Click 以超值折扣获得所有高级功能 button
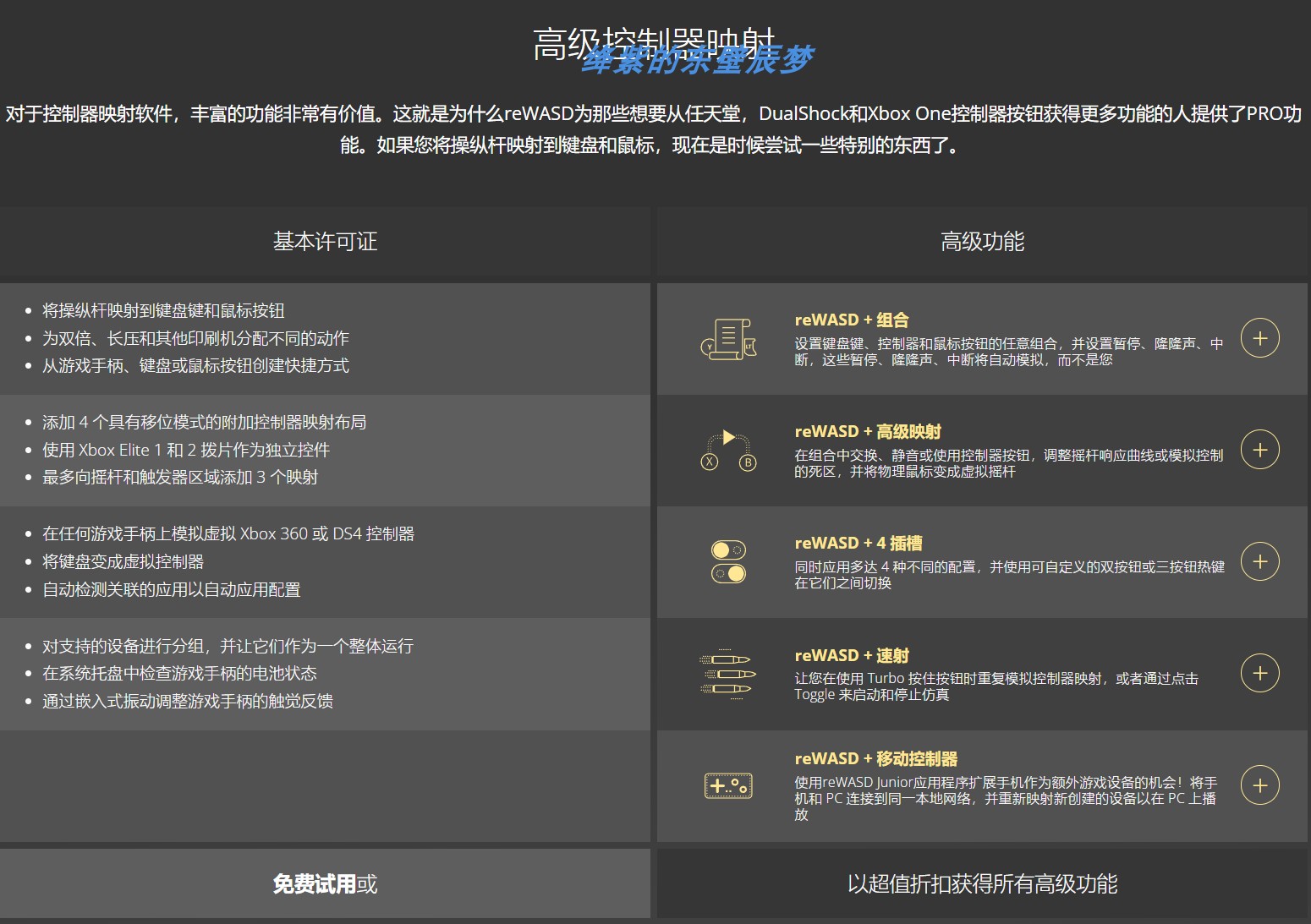Screen dimensions: 1311x924 pos(982,884)
